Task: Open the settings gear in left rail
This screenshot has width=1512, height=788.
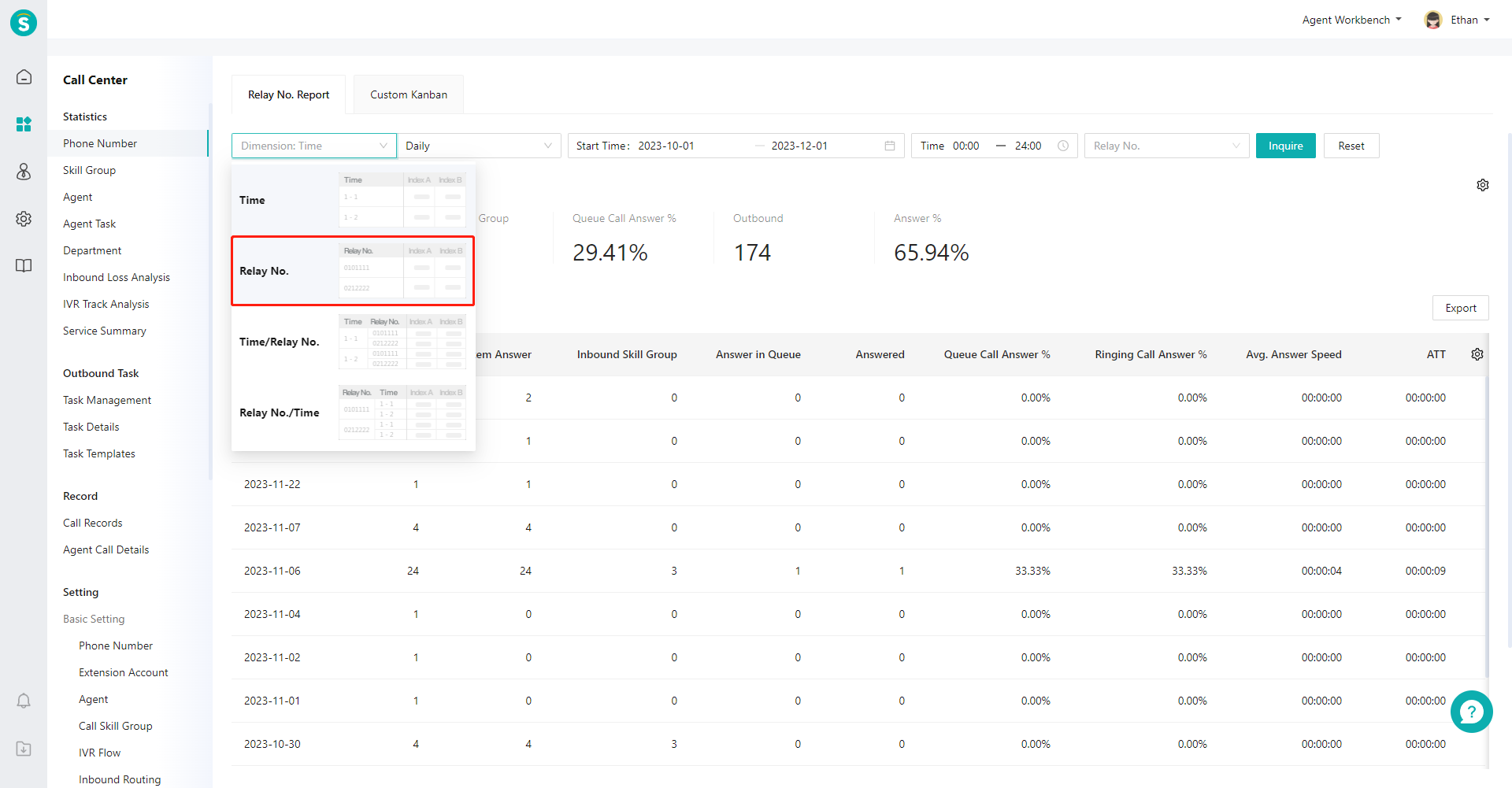Action: coord(24,218)
